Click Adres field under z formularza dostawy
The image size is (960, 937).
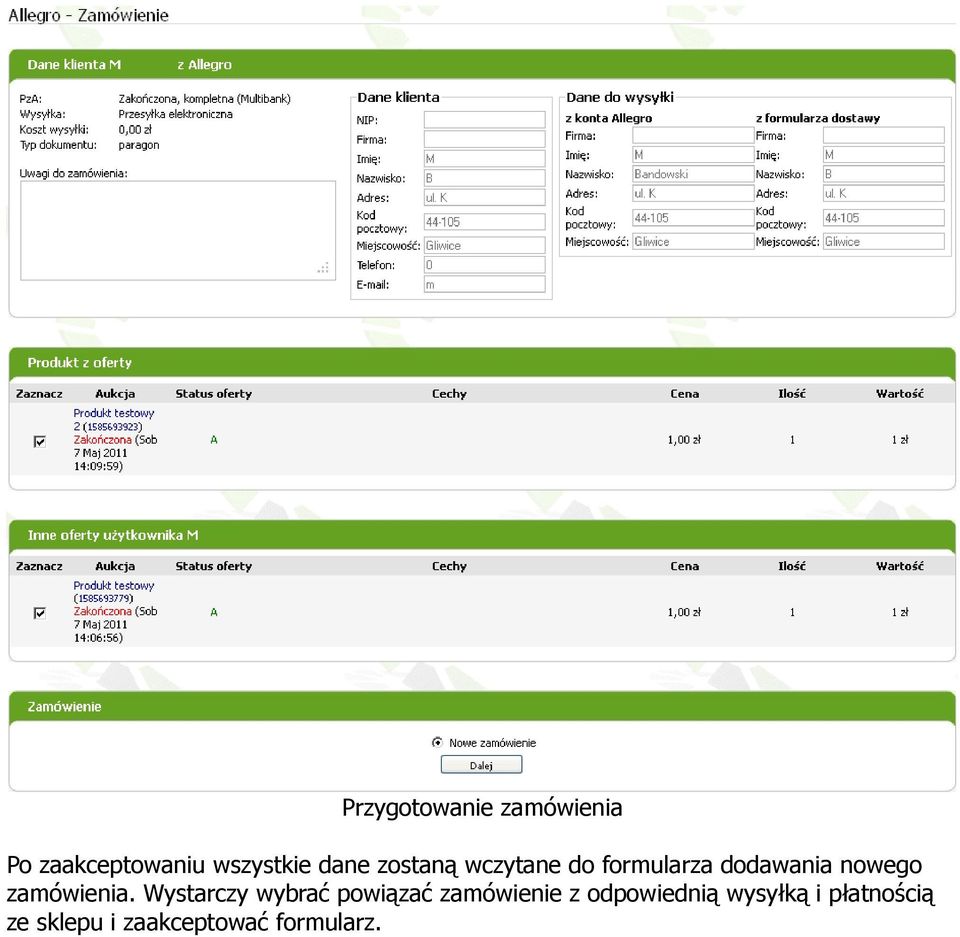(883, 194)
